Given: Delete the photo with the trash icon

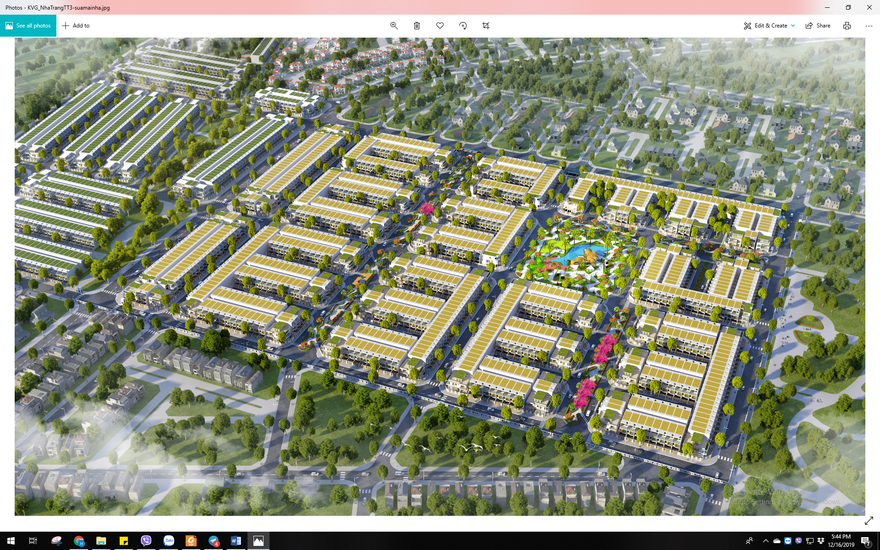Looking at the screenshot, I should click(417, 25).
